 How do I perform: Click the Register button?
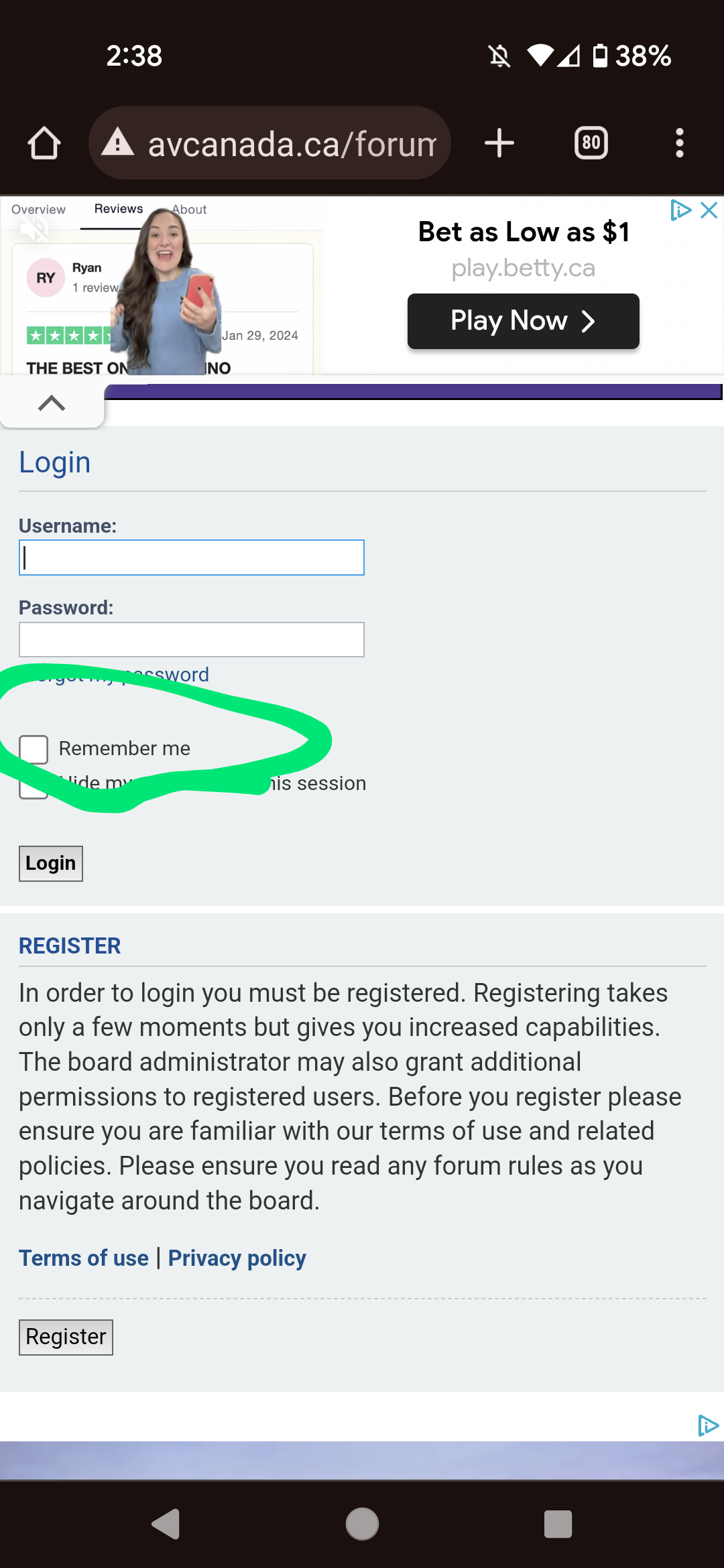[x=66, y=1337]
